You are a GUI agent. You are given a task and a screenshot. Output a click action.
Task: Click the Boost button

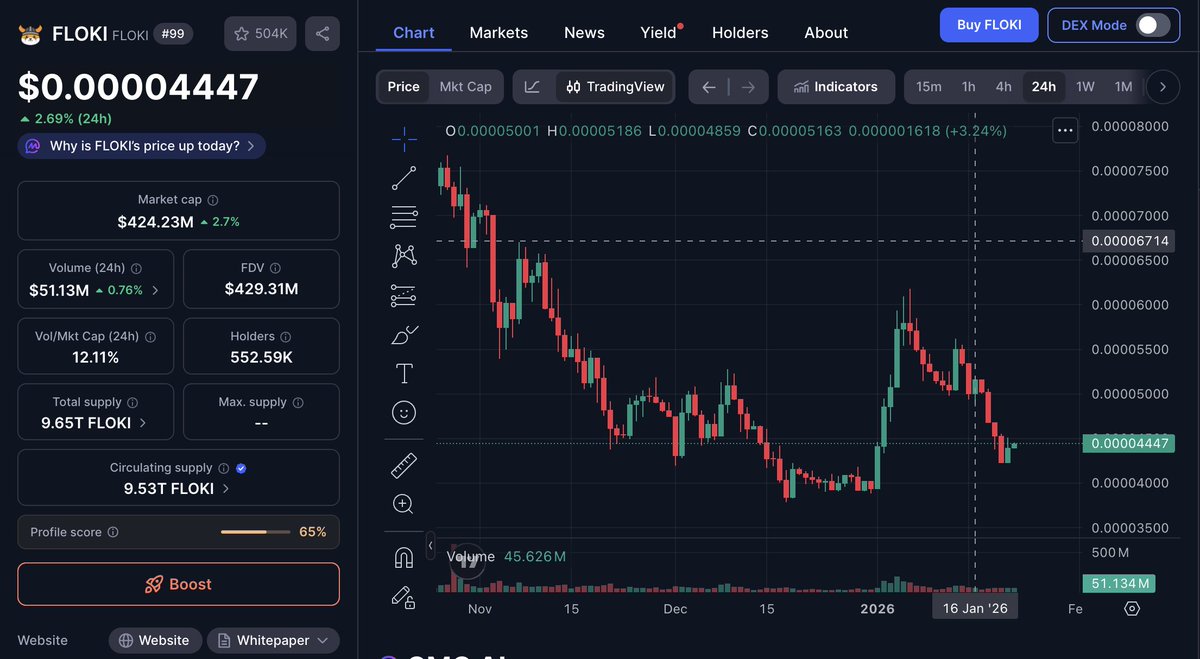[178, 584]
